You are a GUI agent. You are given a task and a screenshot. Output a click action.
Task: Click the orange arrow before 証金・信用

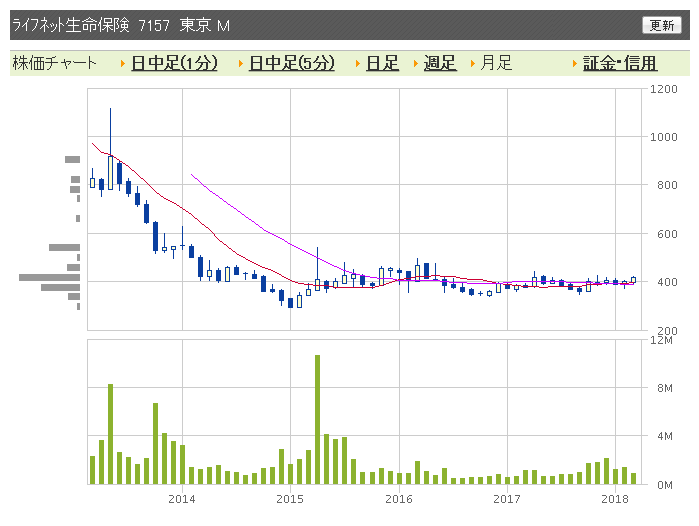point(575,64)
